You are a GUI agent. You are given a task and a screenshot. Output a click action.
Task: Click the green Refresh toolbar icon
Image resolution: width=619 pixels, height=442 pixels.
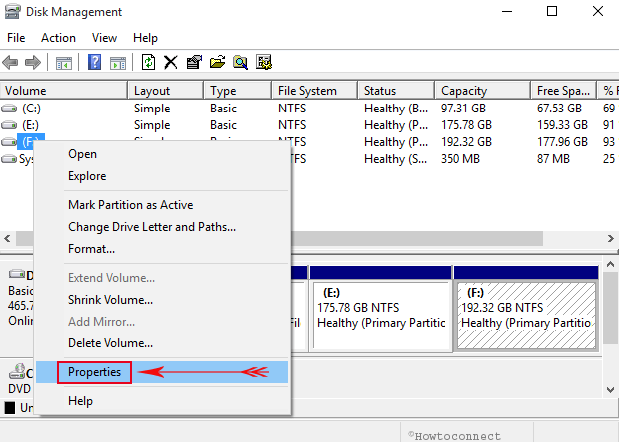pyautogui.click(x=148, y=62)
